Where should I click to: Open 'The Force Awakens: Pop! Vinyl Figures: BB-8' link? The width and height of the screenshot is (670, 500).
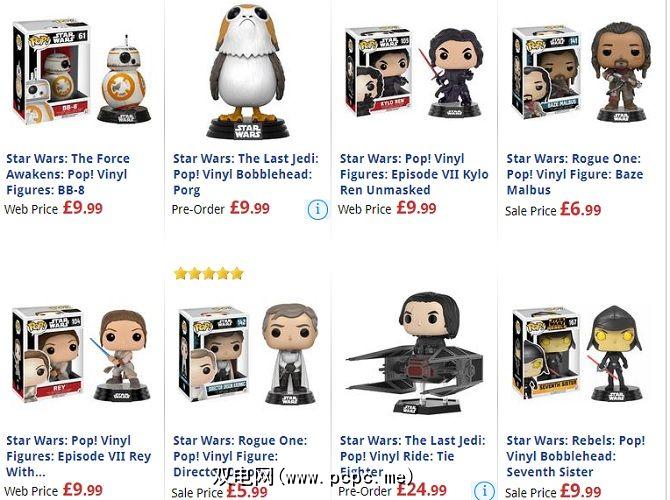[68, 174]
